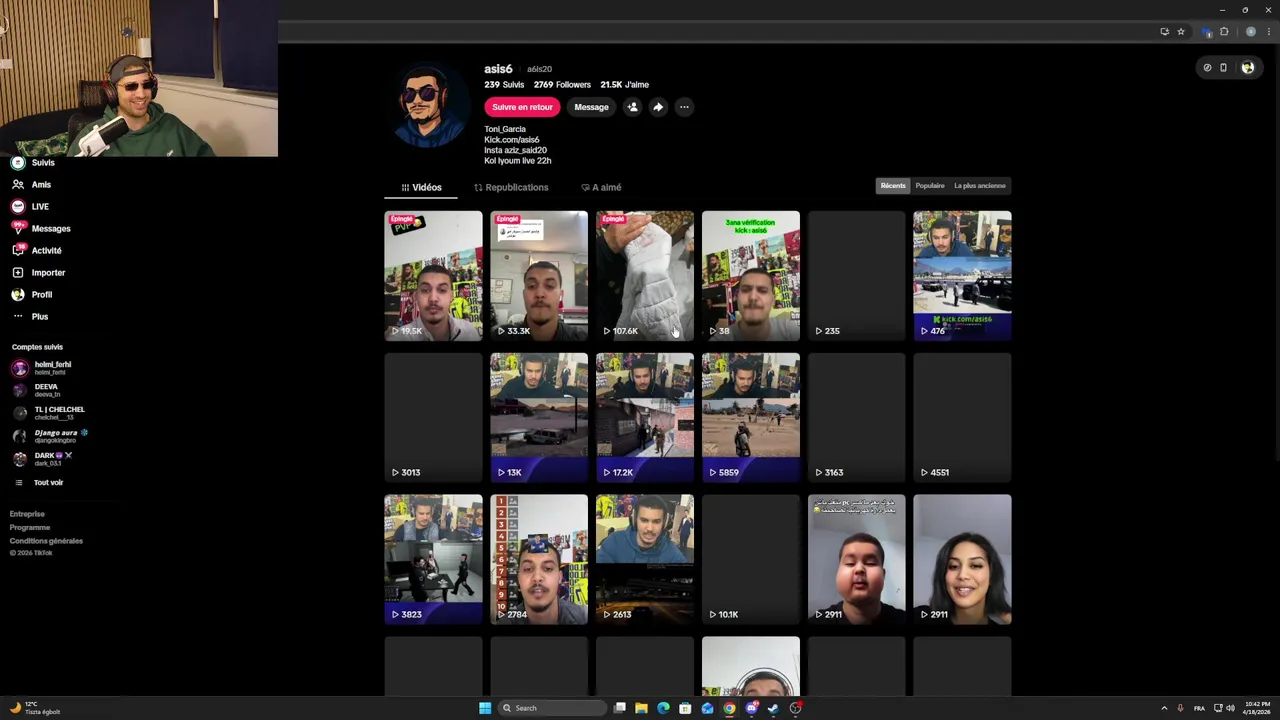Switch to the A aimé tab
The image size is (1280, 720).
pyautogui.click(x=601, y=187)
